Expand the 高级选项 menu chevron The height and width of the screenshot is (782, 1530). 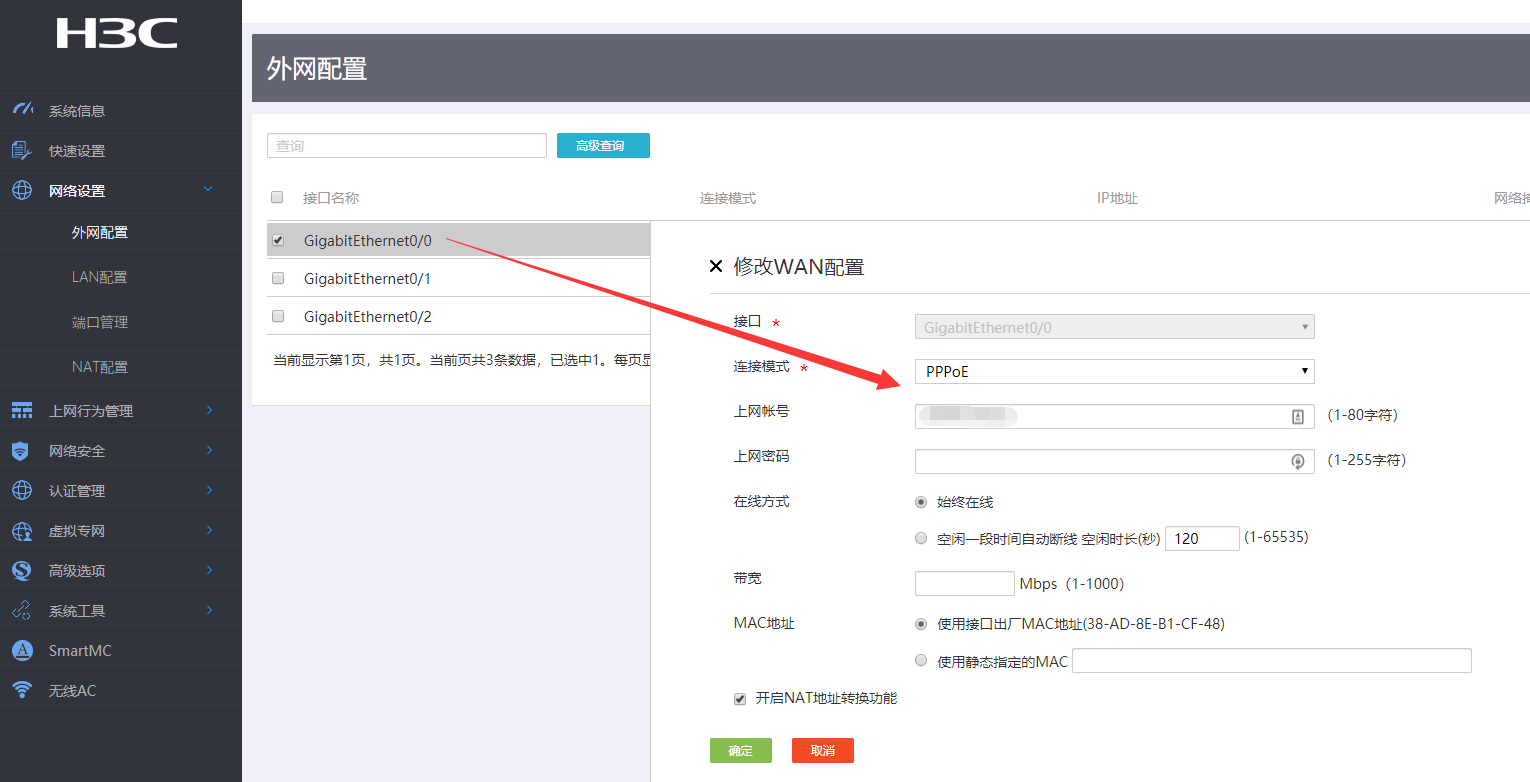pyautogui.click(x=209, y=570)
